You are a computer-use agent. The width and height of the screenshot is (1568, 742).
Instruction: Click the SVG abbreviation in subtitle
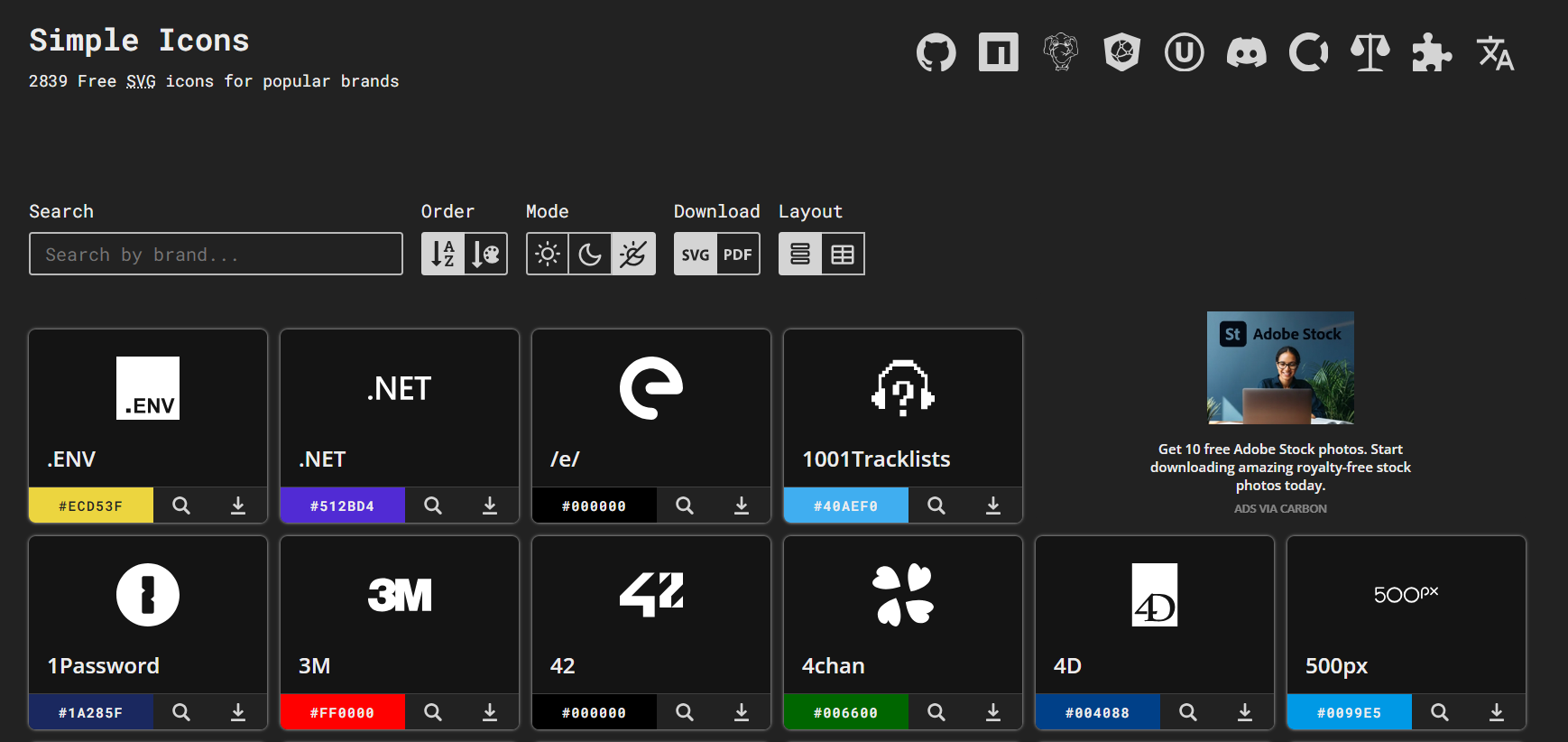pos(141,81)
